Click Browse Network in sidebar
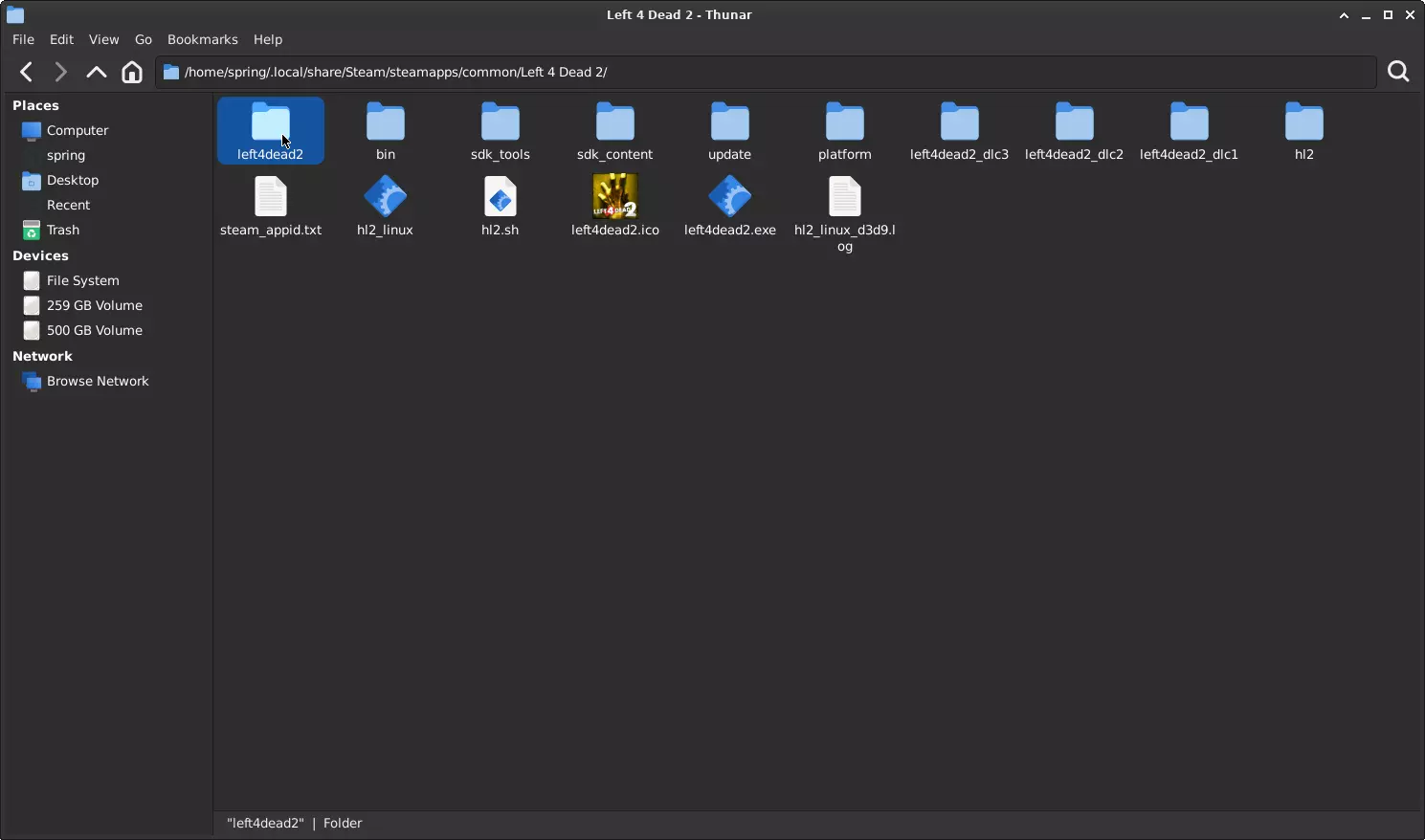 pyautogui.click(x=98, y=381)
